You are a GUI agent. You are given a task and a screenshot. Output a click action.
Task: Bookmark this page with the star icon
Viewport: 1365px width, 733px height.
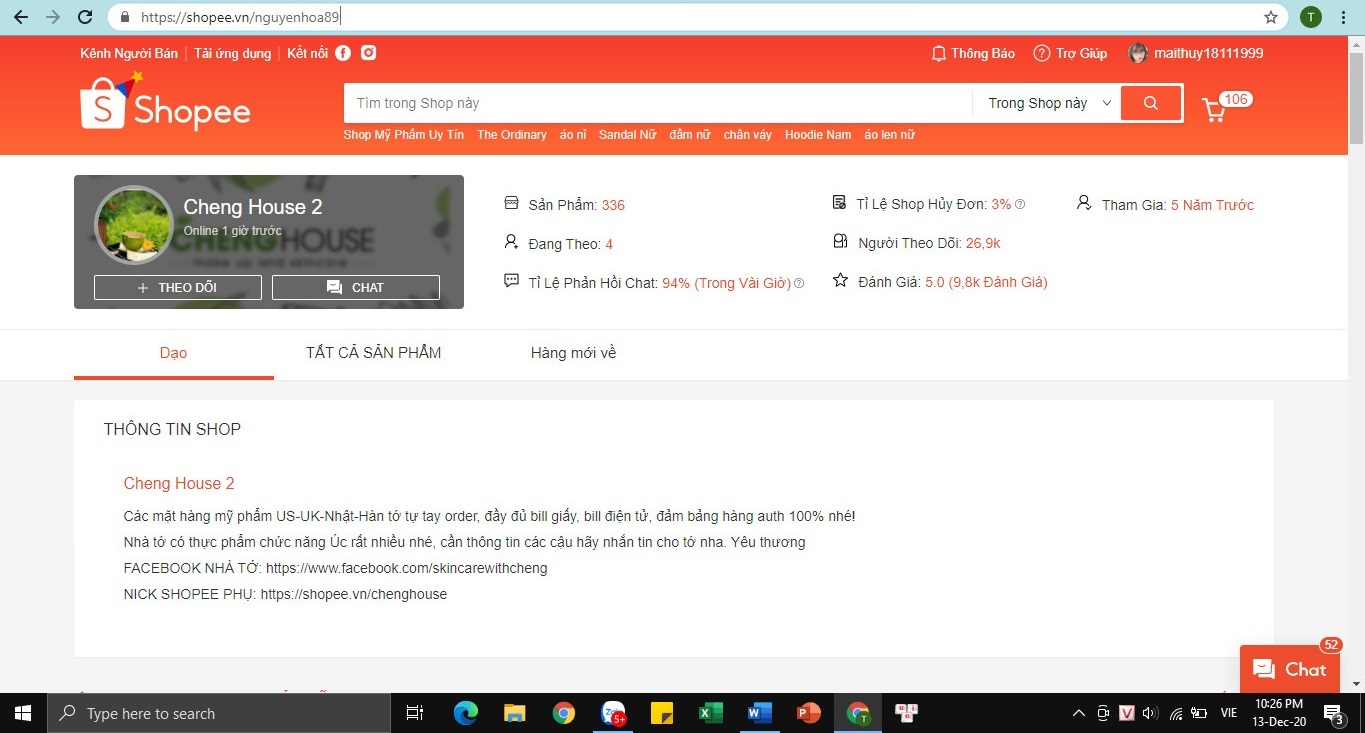[x=1271, y=17]
